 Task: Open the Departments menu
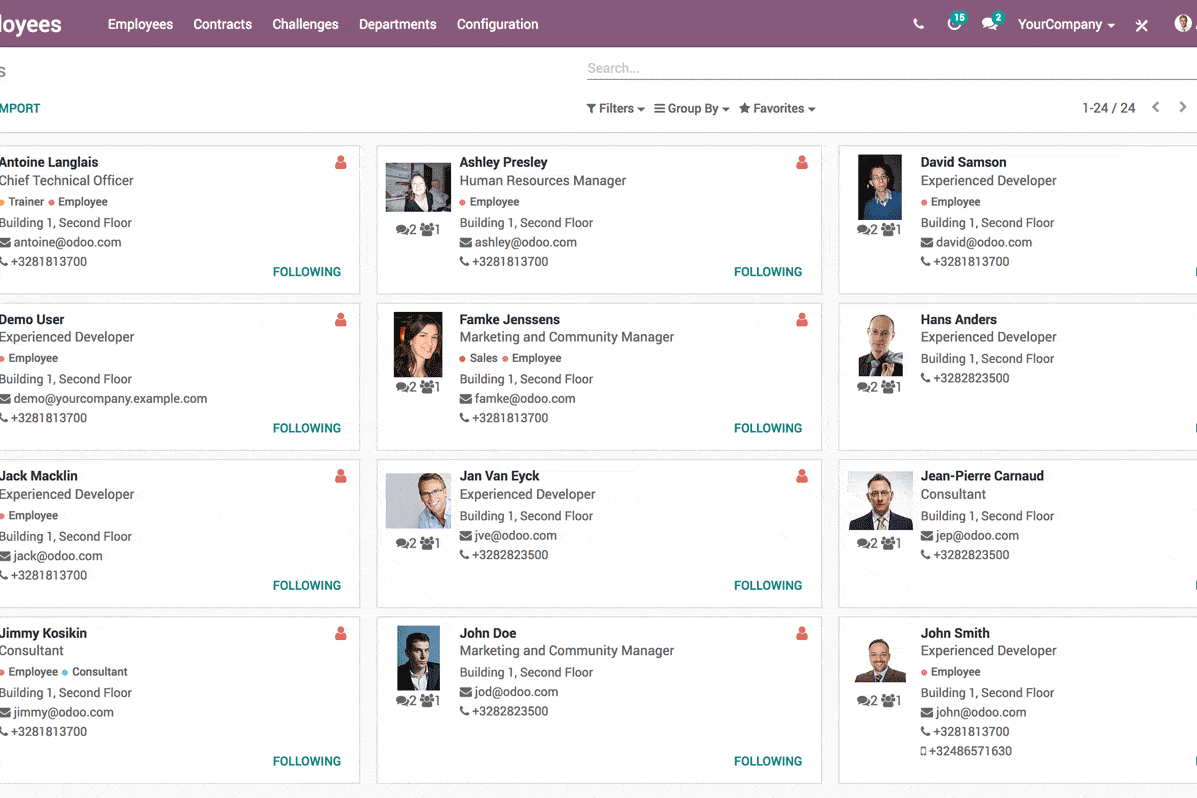click(x=397, y=24)
